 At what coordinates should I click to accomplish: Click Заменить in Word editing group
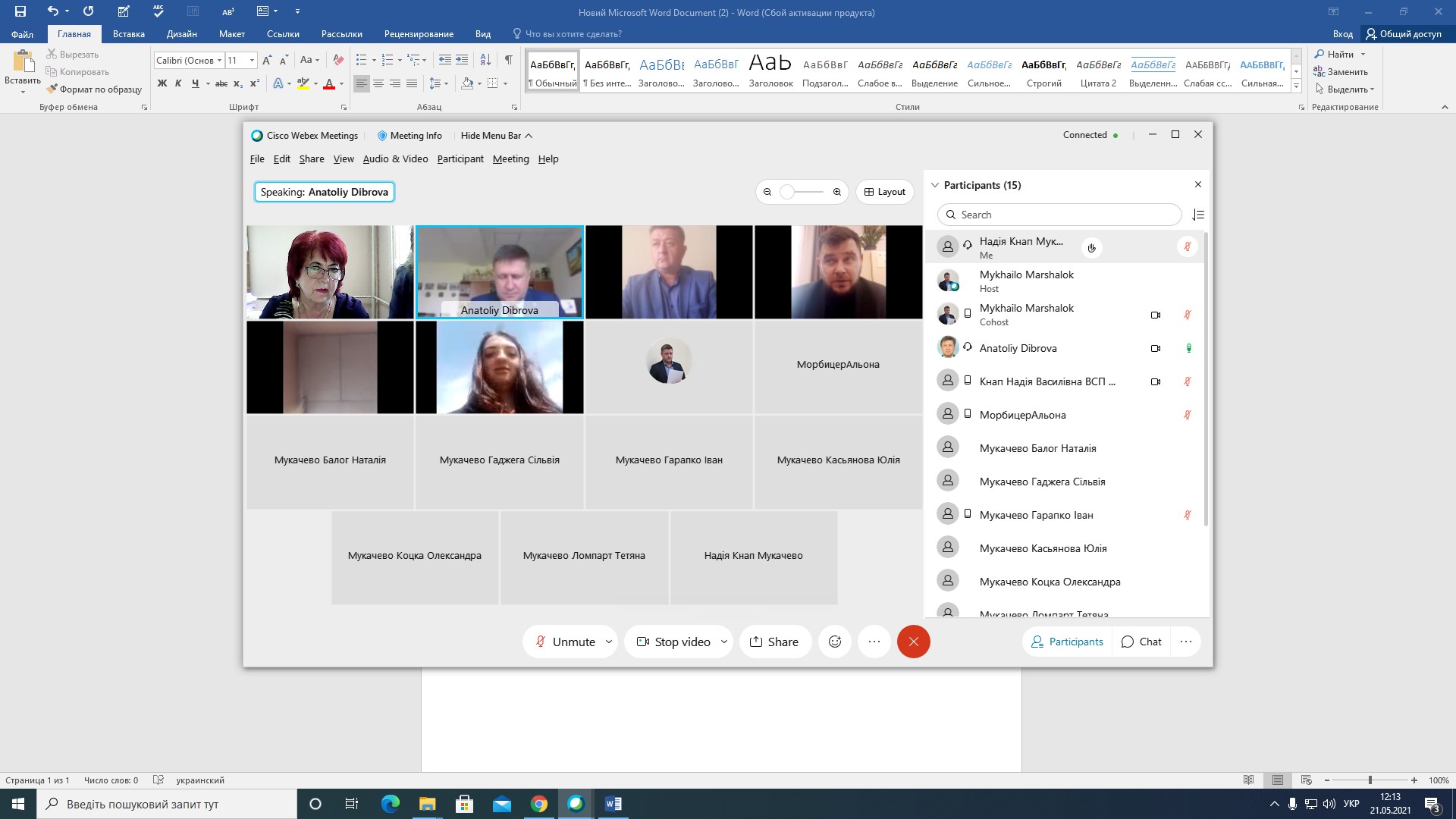(1341, 71)
